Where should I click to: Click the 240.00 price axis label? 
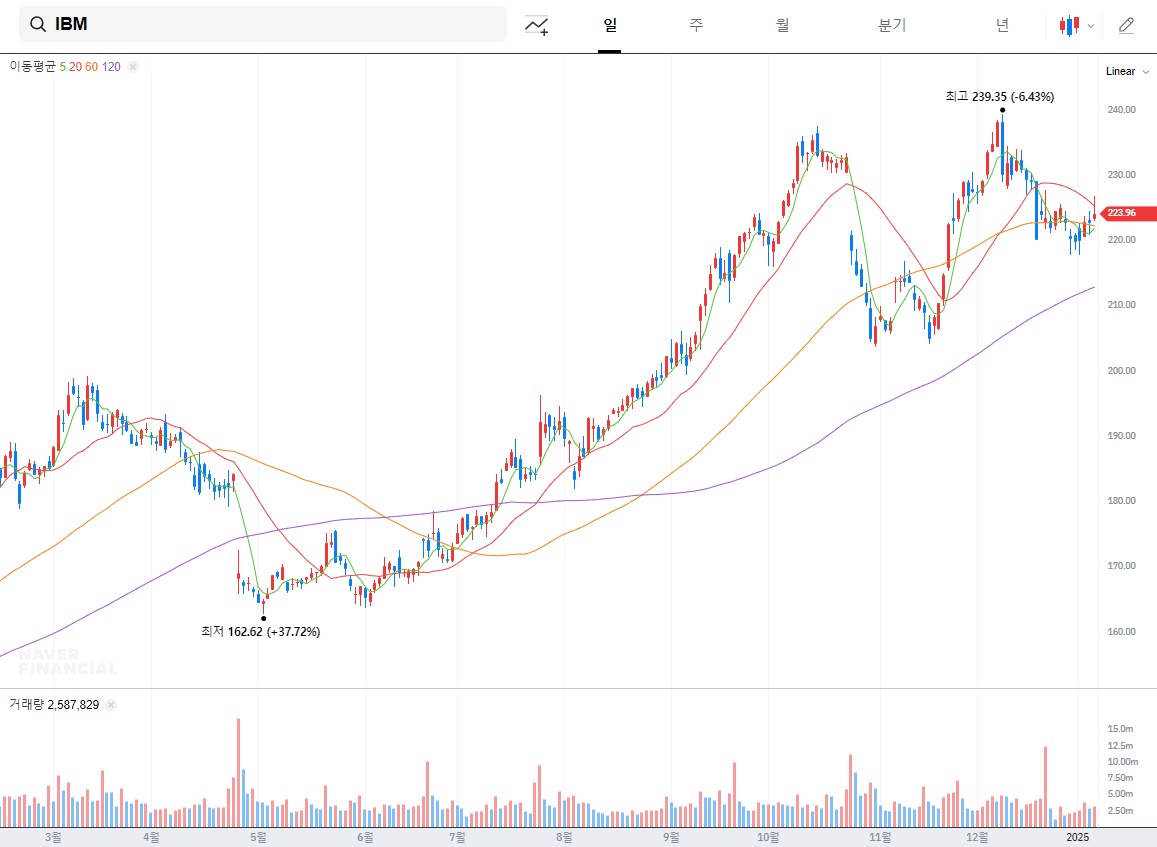[x=1122, y=110]
